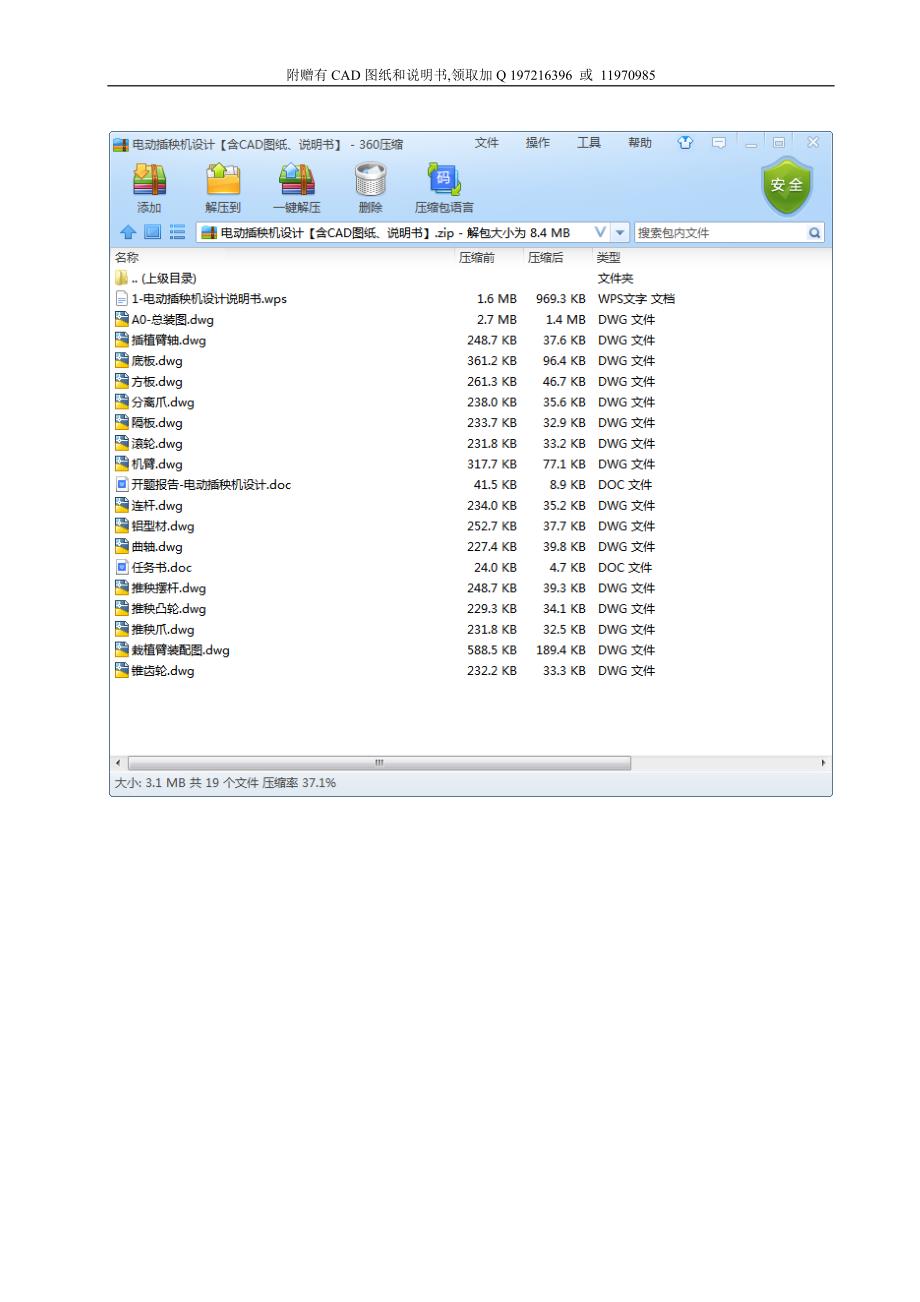Click the file icon of 锥齿轮.dwg
Screen dimensions: 920x1302
[122, 670]
